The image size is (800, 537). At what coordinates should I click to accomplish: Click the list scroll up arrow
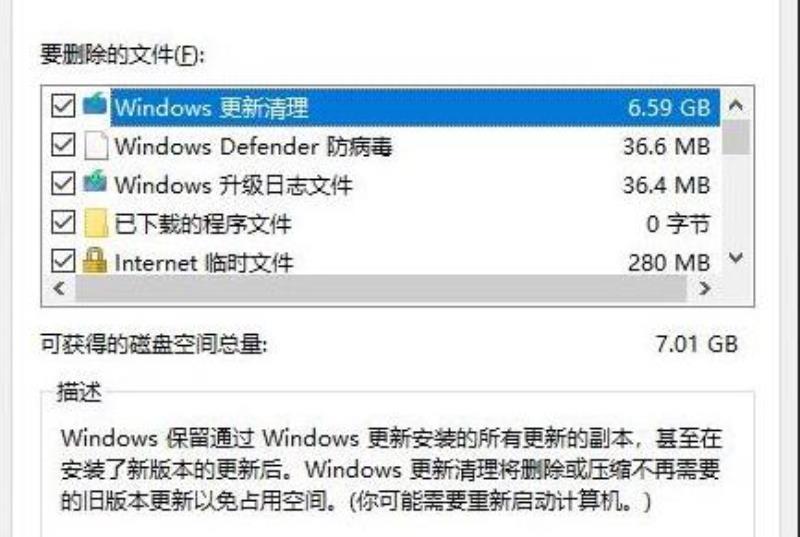tap(736, 106)
